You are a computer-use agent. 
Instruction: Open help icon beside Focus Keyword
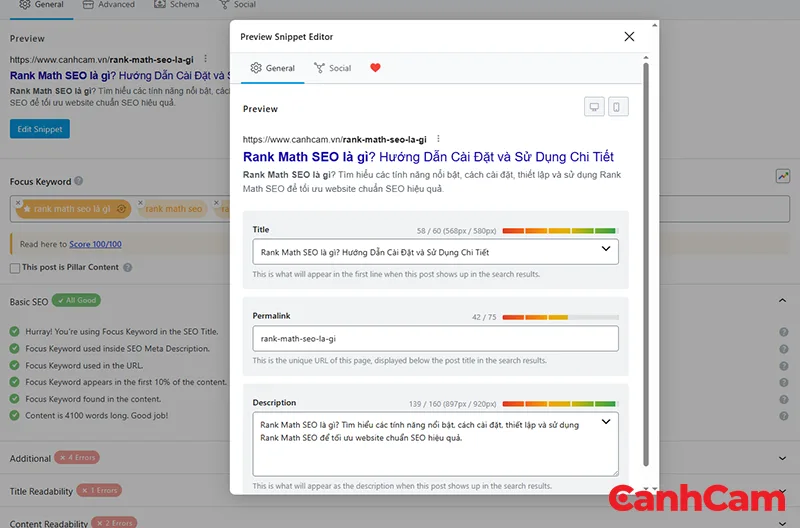(79, 181)
